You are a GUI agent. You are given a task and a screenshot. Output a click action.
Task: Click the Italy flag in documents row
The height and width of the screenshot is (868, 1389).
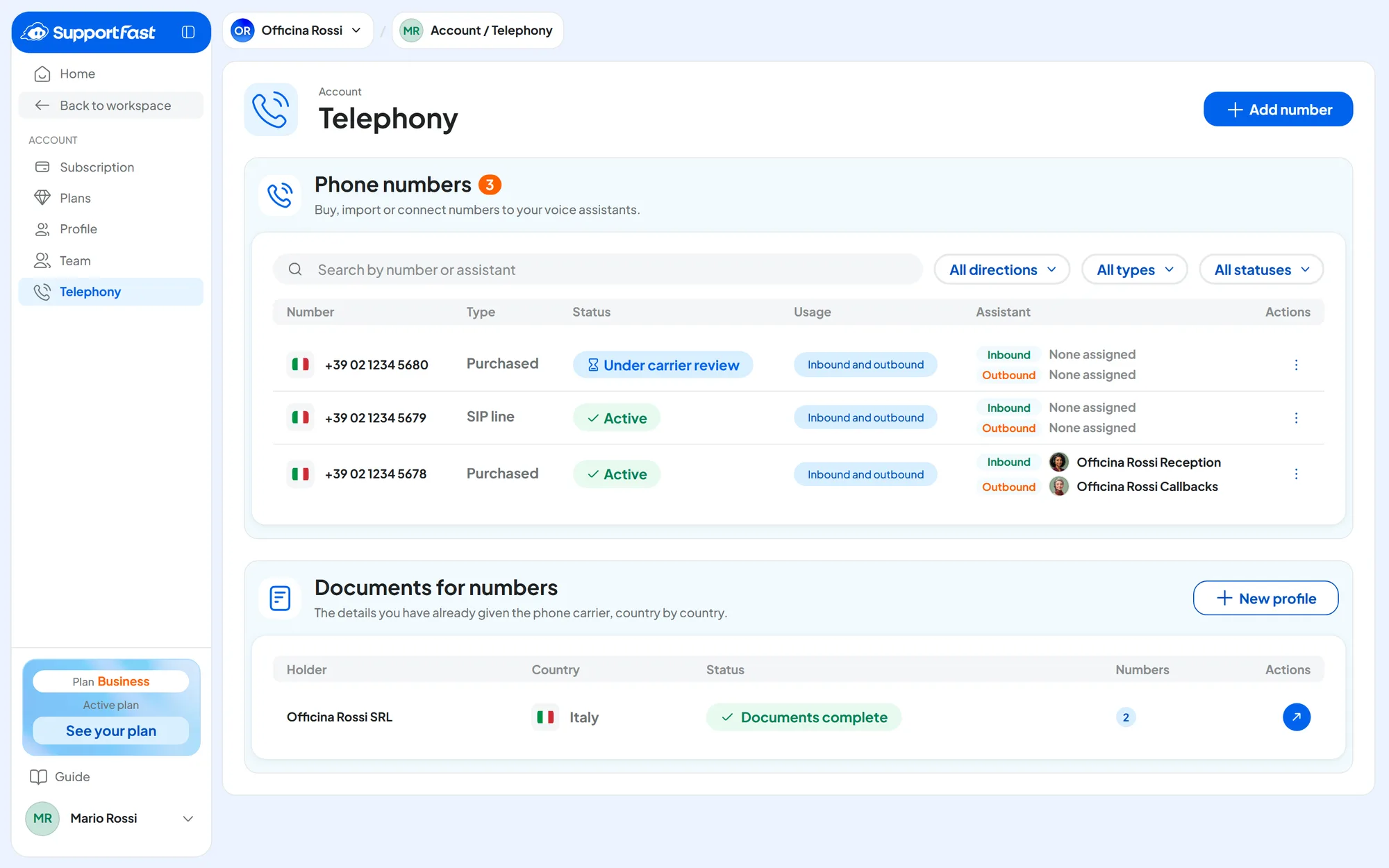click(545, 717)
